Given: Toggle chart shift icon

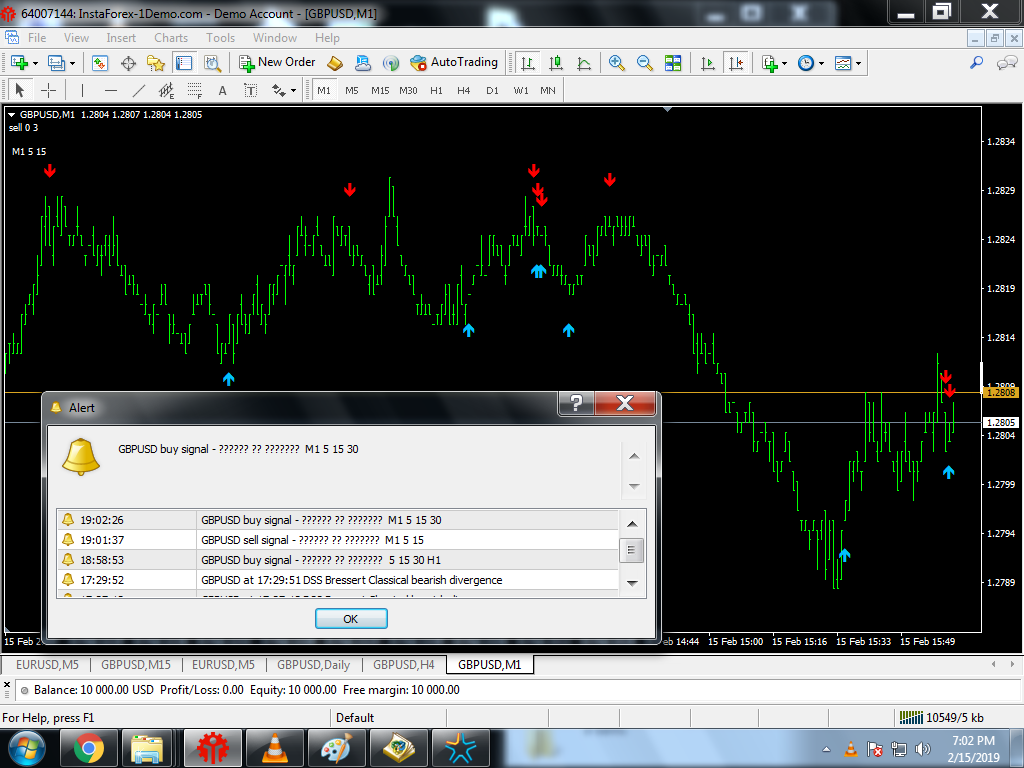Looking at the screenshot, I should pos(736,63).
